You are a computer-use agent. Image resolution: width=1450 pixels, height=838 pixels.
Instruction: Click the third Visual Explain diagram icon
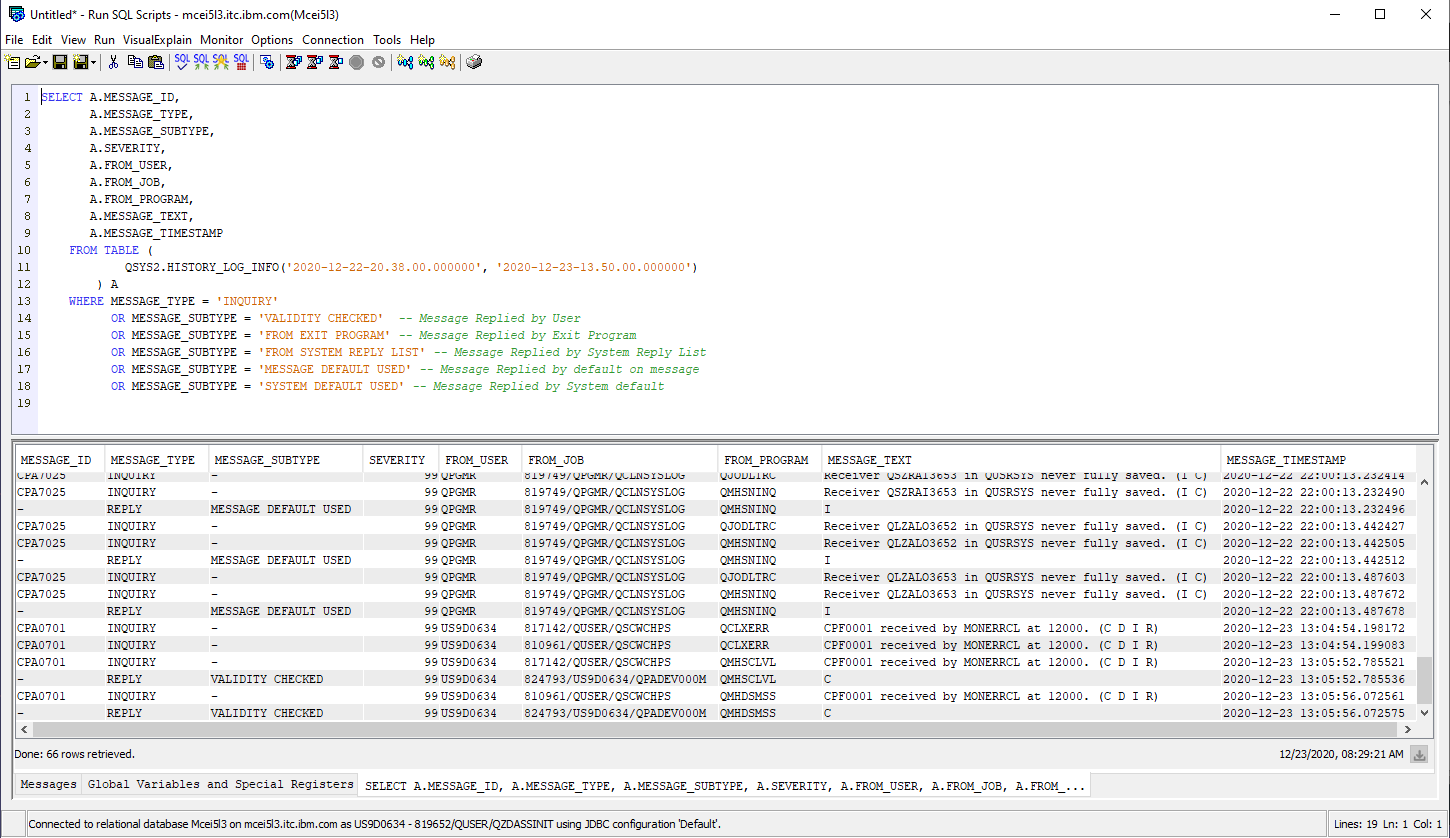click(x=447, y=62)
